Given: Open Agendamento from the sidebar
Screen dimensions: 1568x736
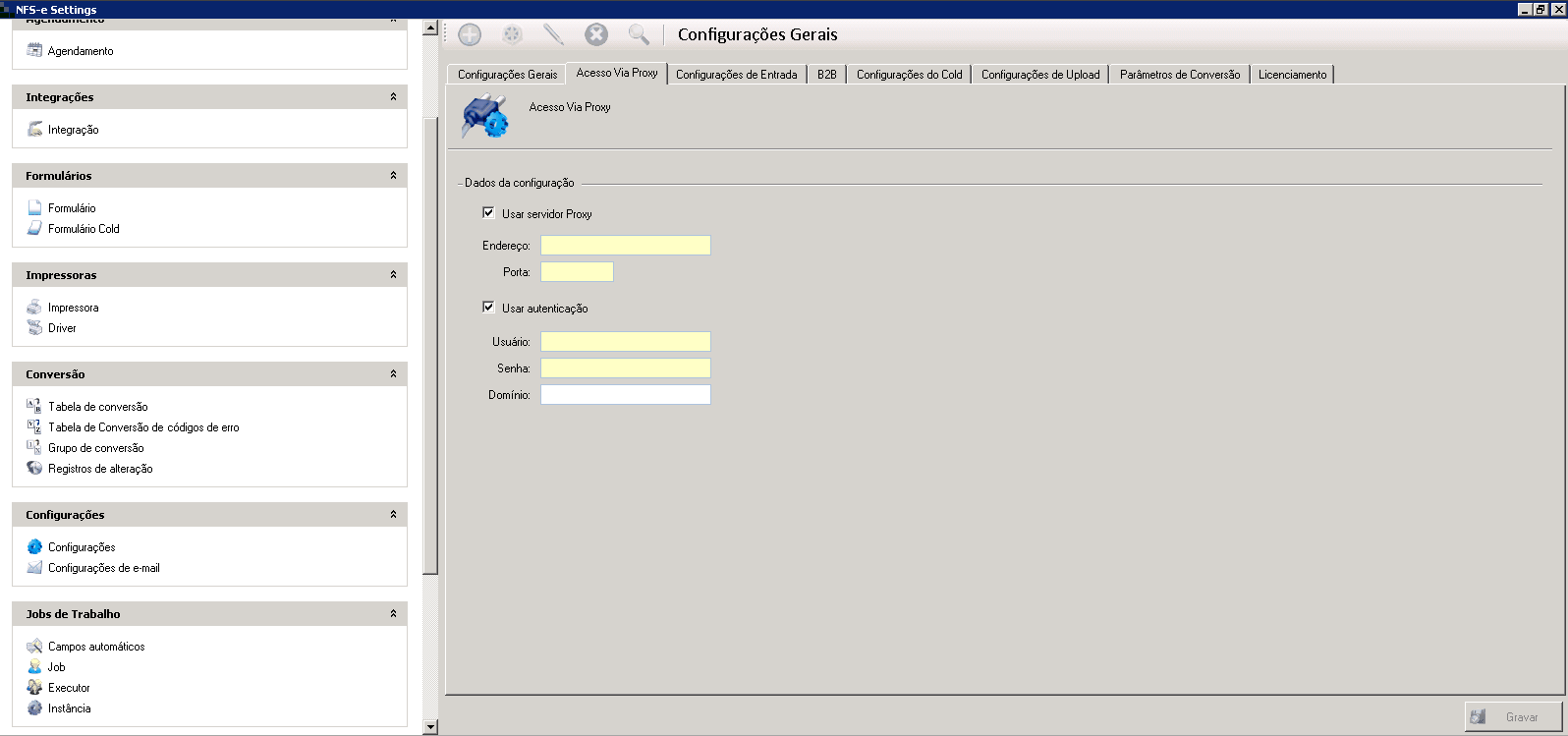Looking at the screenshot, I should tap(80, 51).
